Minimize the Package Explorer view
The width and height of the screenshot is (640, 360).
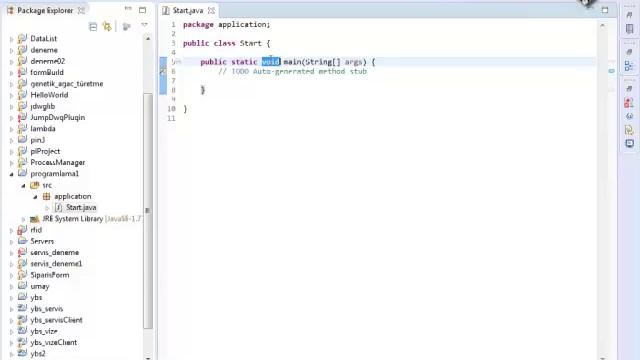pyautogui.click(x=128, y=9)
